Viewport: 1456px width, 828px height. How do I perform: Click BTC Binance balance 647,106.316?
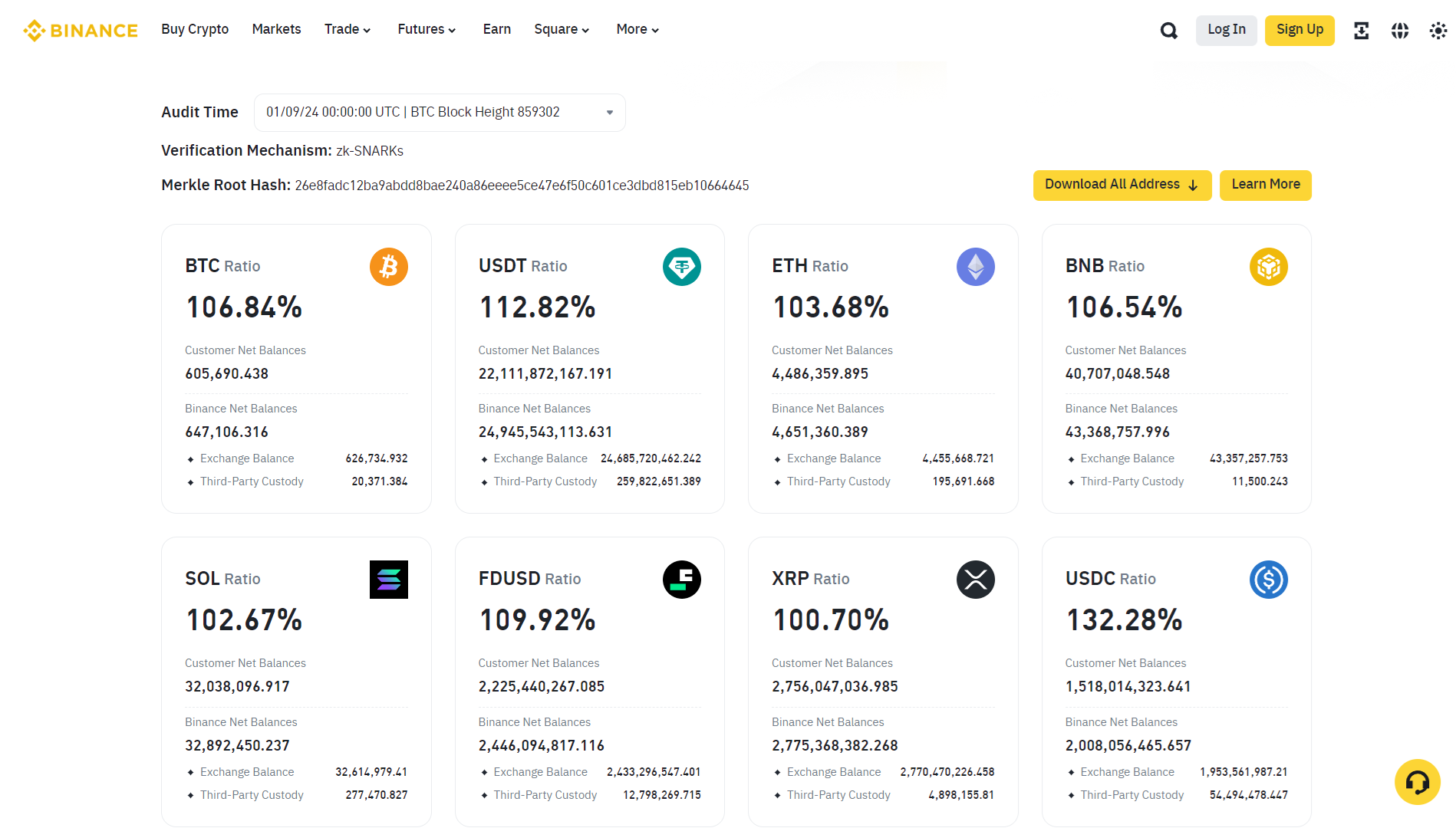[x=227, y=432]
